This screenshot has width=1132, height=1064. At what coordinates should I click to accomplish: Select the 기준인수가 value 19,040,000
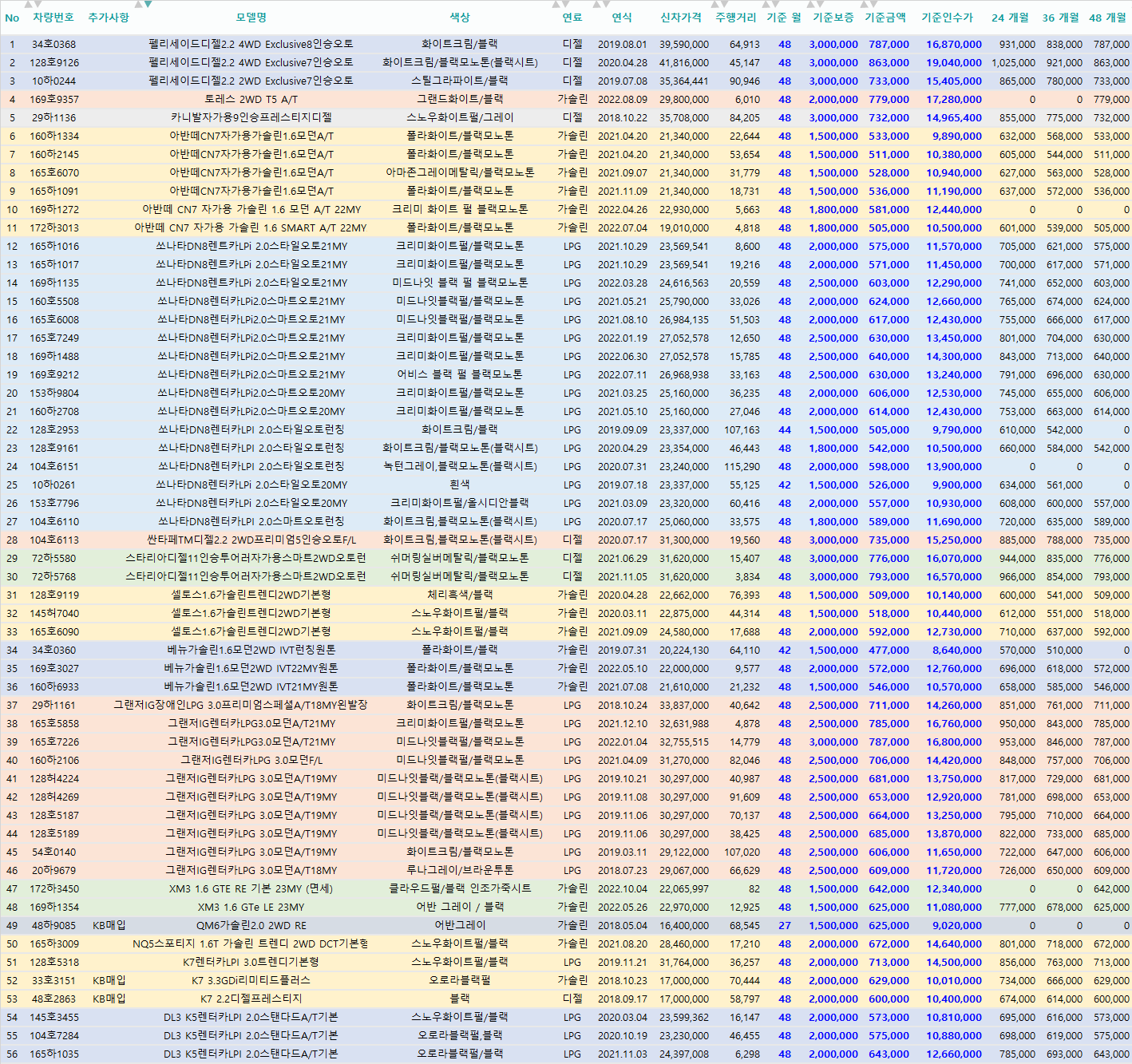[954, 63]
